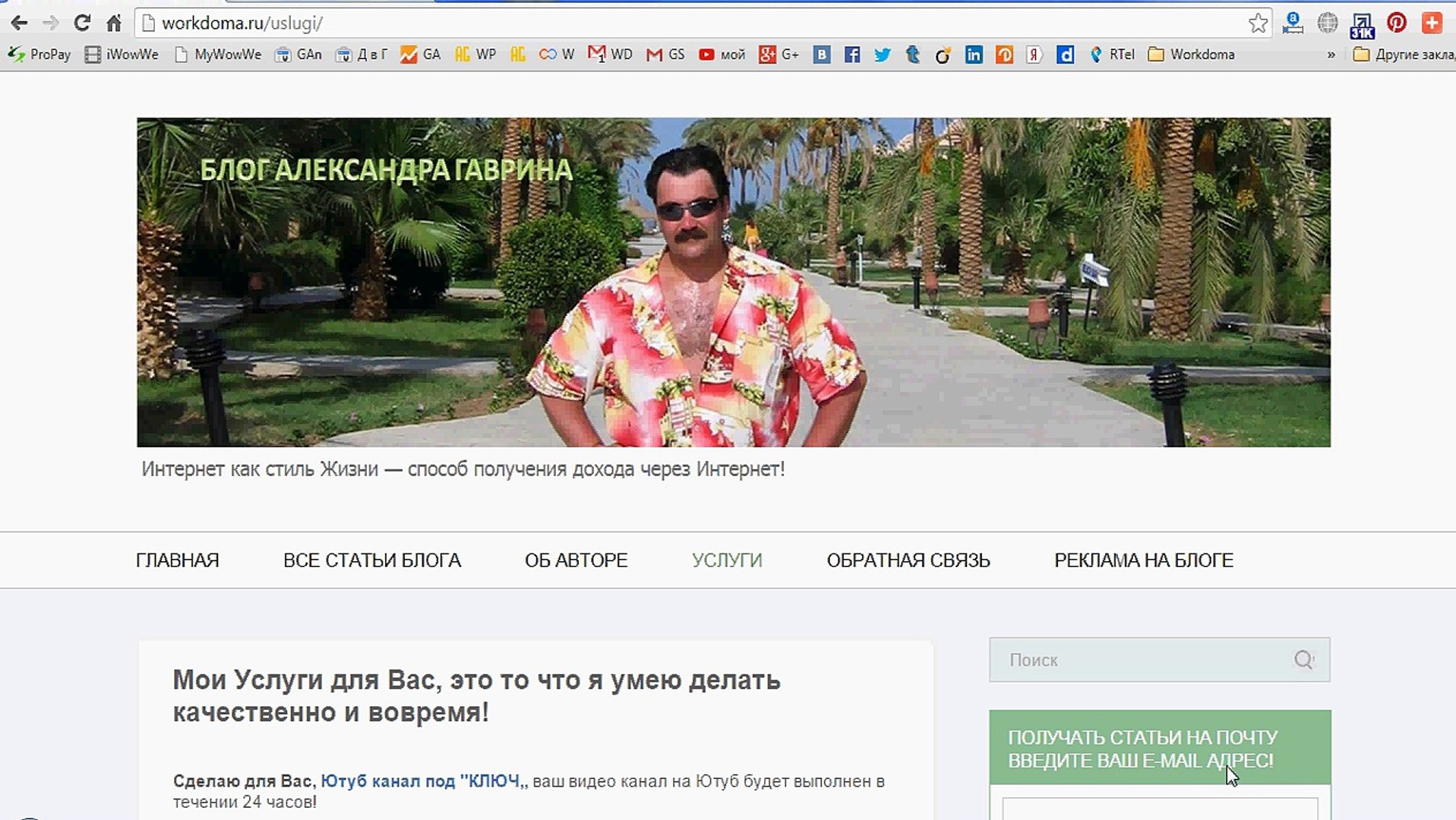Open the Yandex bookmark icon

click(x=1034, y=55)
